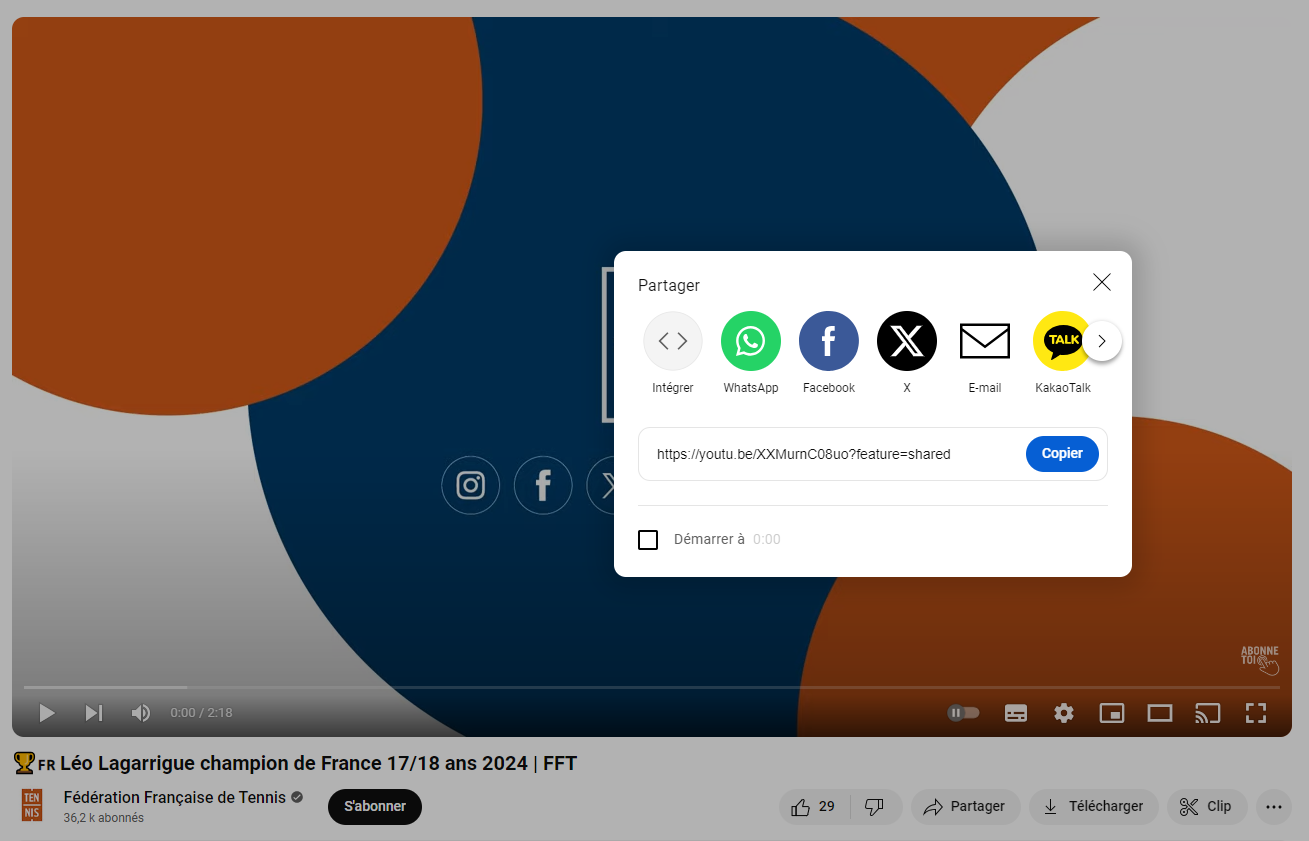Image resolution: width=1309 pixels, height=841 pixels.
Task: Toggle subtitles in the player
Action: (1016, 713)
